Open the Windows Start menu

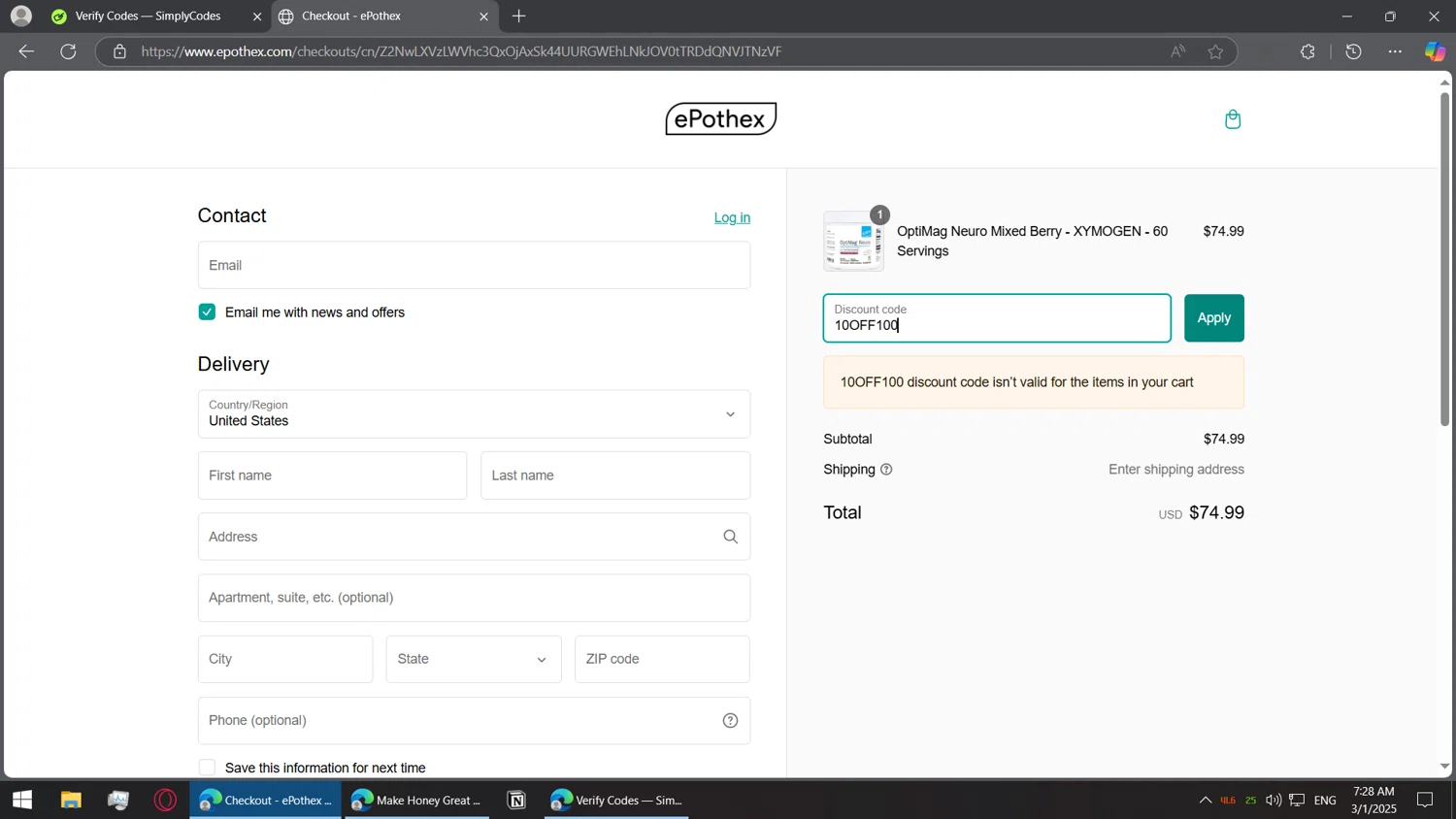click(x=22, y=801)
